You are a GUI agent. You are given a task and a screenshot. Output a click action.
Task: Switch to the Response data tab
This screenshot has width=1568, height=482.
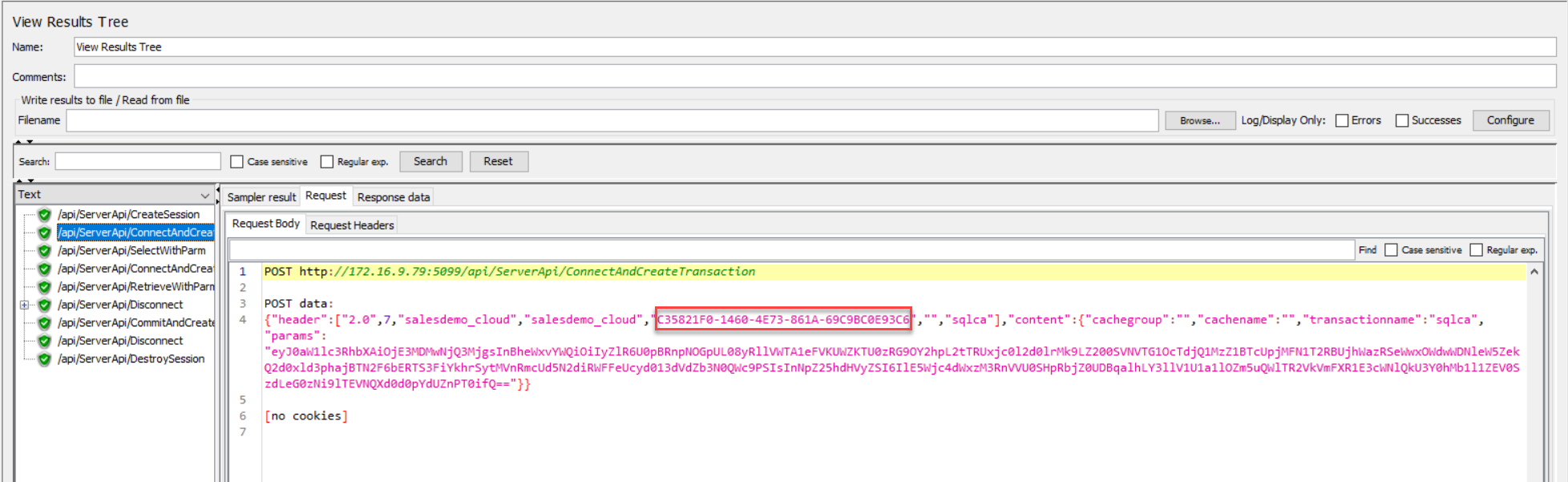(393, 197)
